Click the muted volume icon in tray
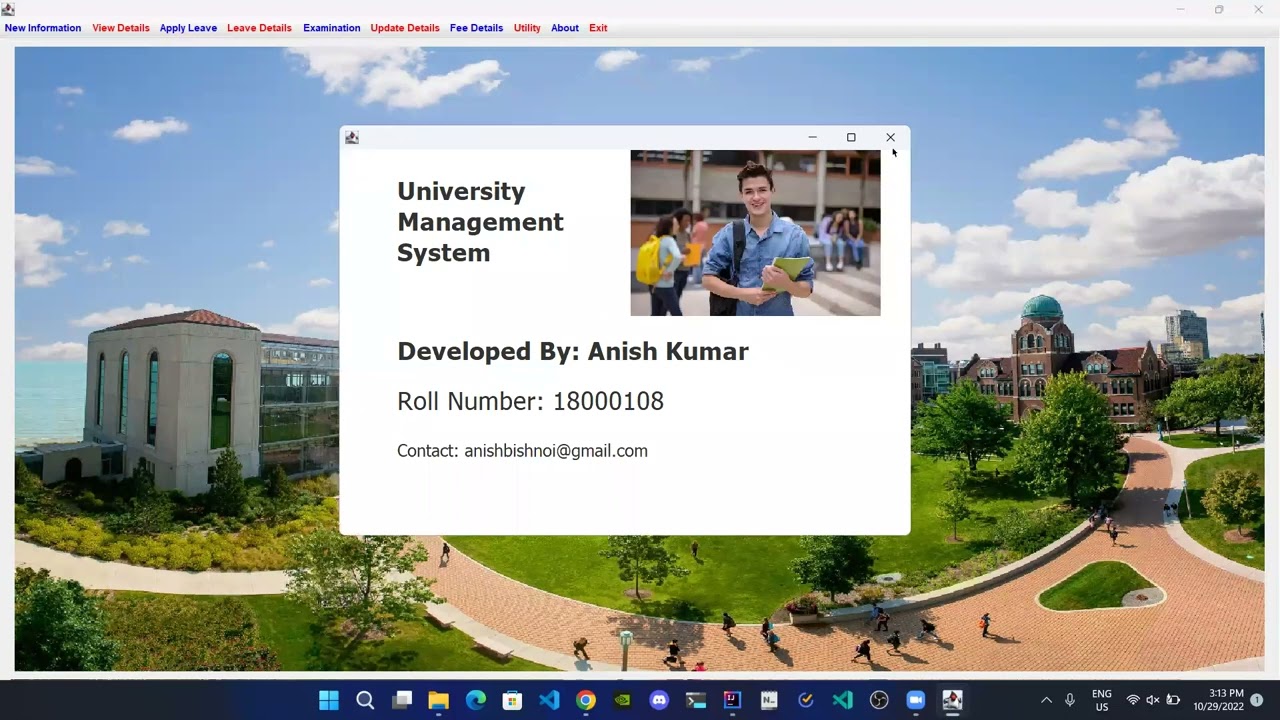Viewport: 1280px width, 720px height. coord(1153,700)
